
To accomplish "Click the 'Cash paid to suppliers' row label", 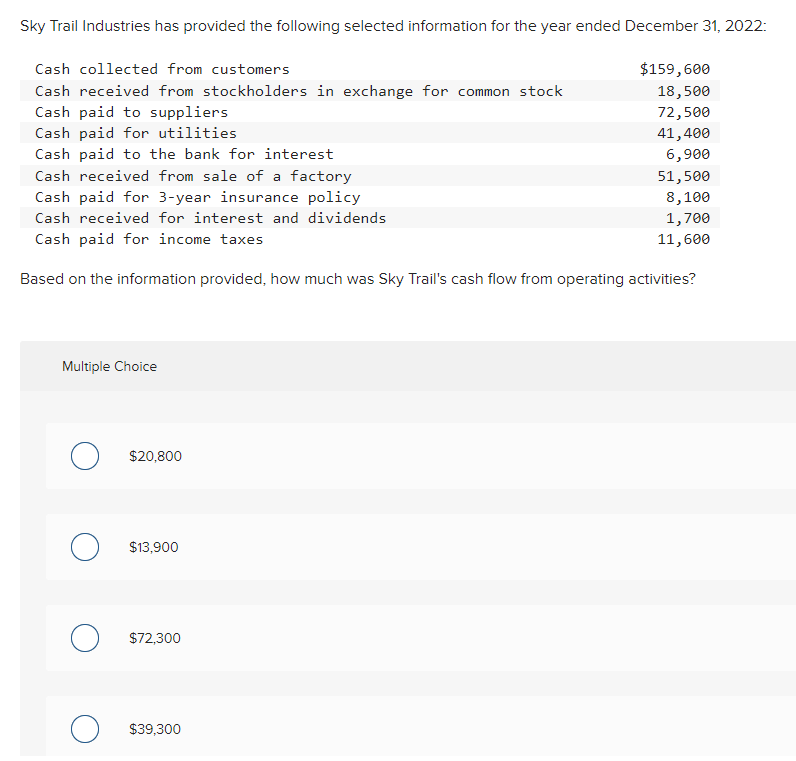I will pyautogui.click(x=131, y=112).
